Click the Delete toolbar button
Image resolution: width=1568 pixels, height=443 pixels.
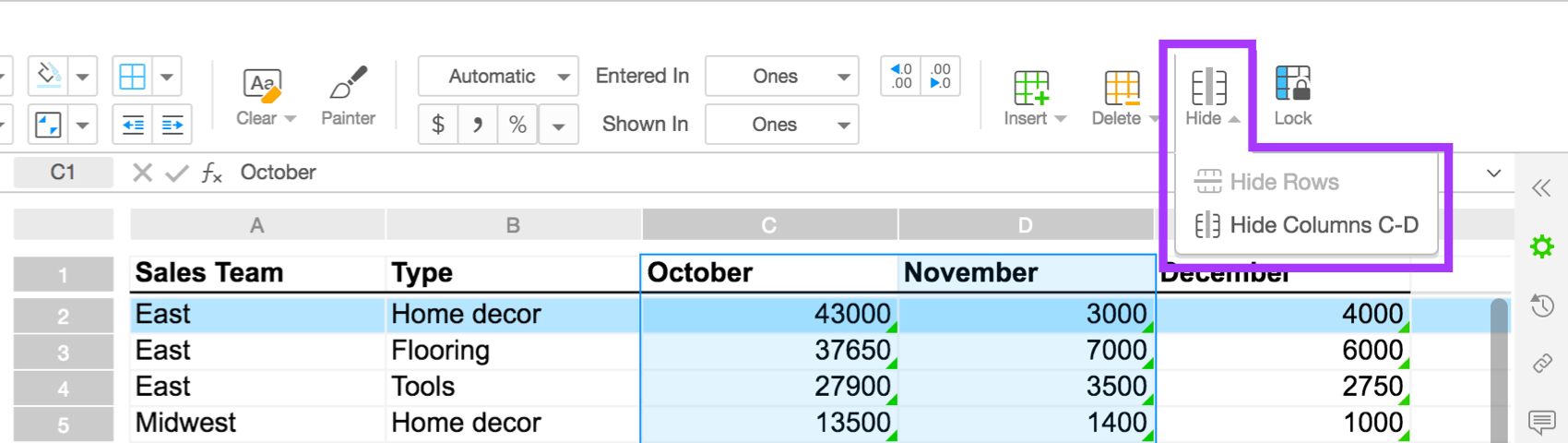1122,95
